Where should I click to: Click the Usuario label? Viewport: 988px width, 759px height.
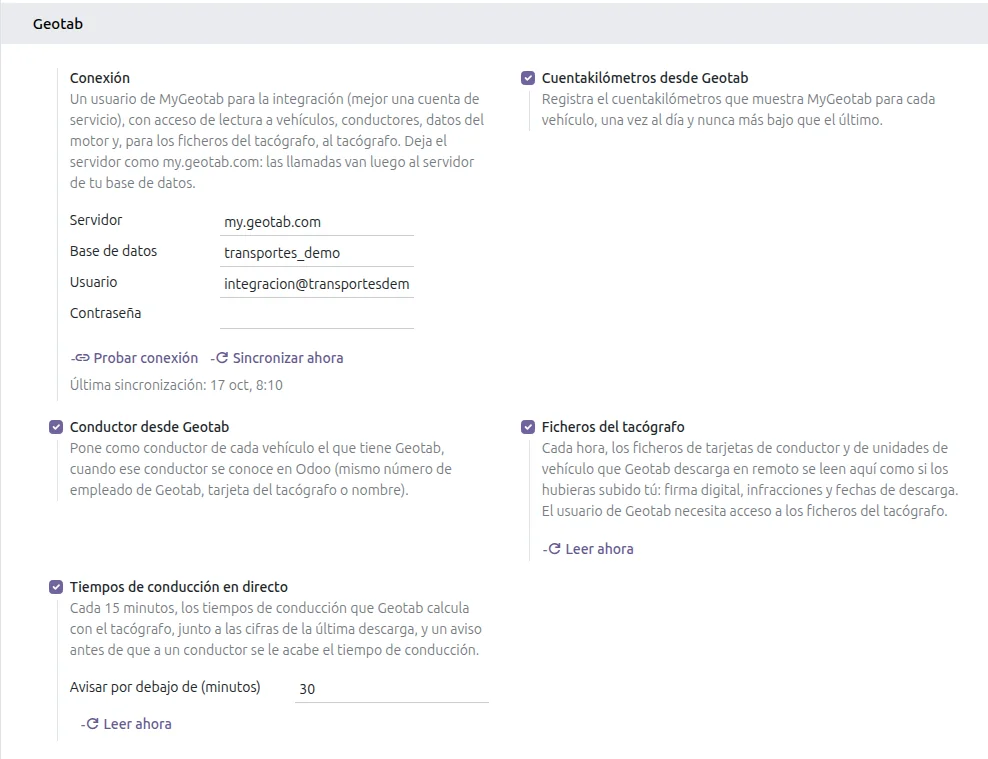(x=93, y=282)
